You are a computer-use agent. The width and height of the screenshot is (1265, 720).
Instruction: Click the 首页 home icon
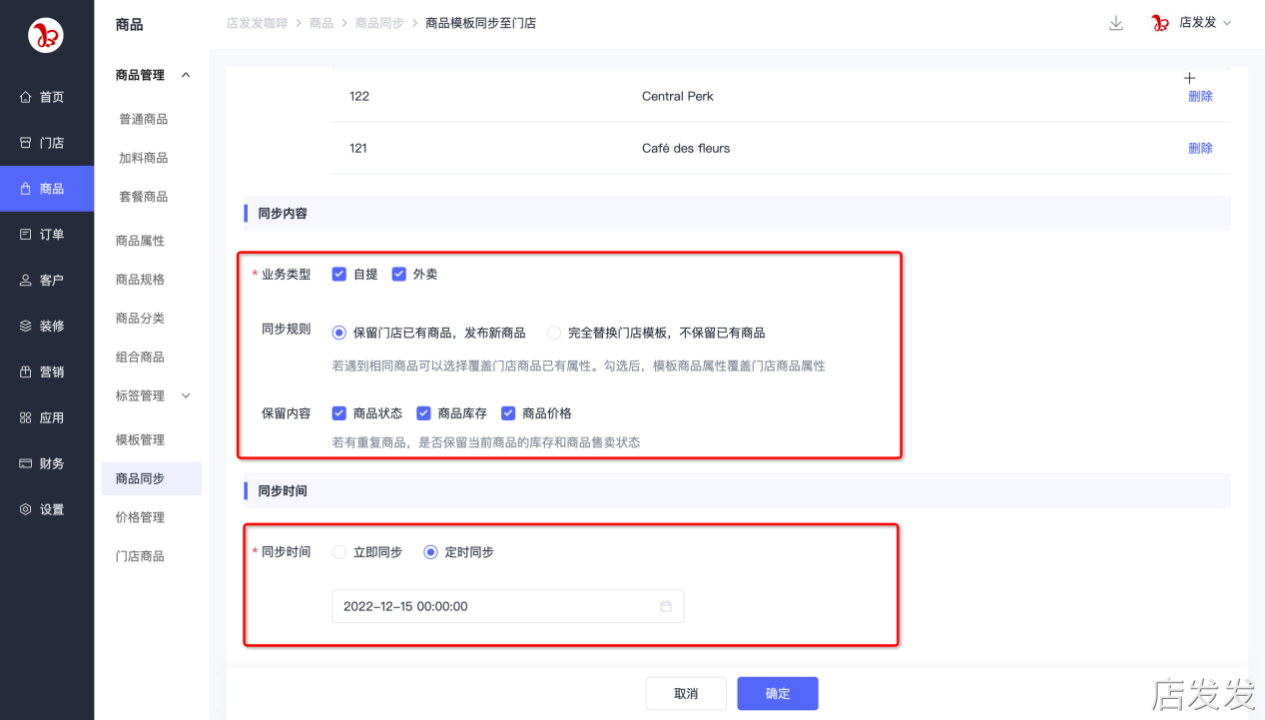pyautogui.click(x=26, y=97)
